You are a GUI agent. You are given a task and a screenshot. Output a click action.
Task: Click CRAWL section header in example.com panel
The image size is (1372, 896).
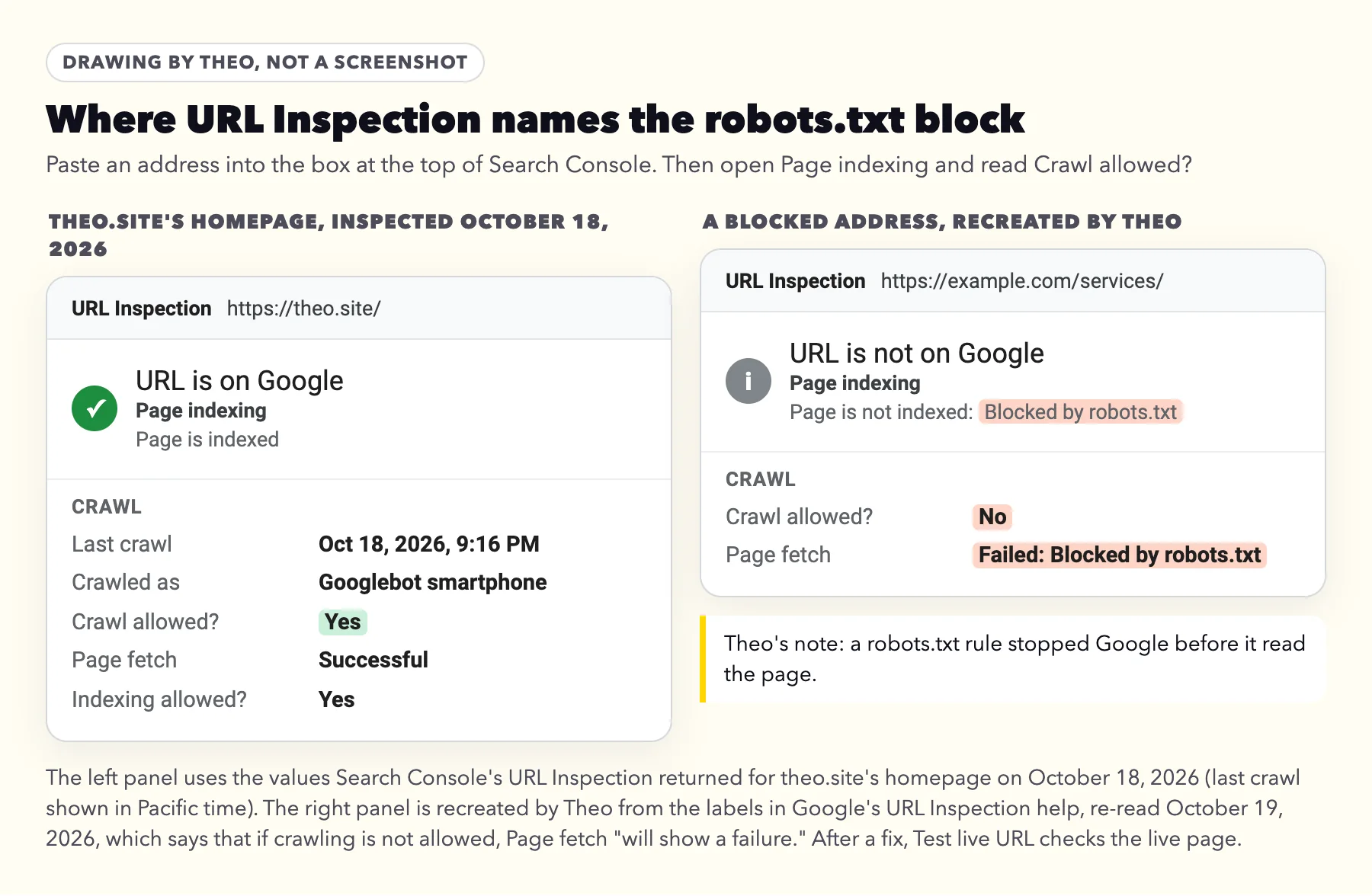761,479
